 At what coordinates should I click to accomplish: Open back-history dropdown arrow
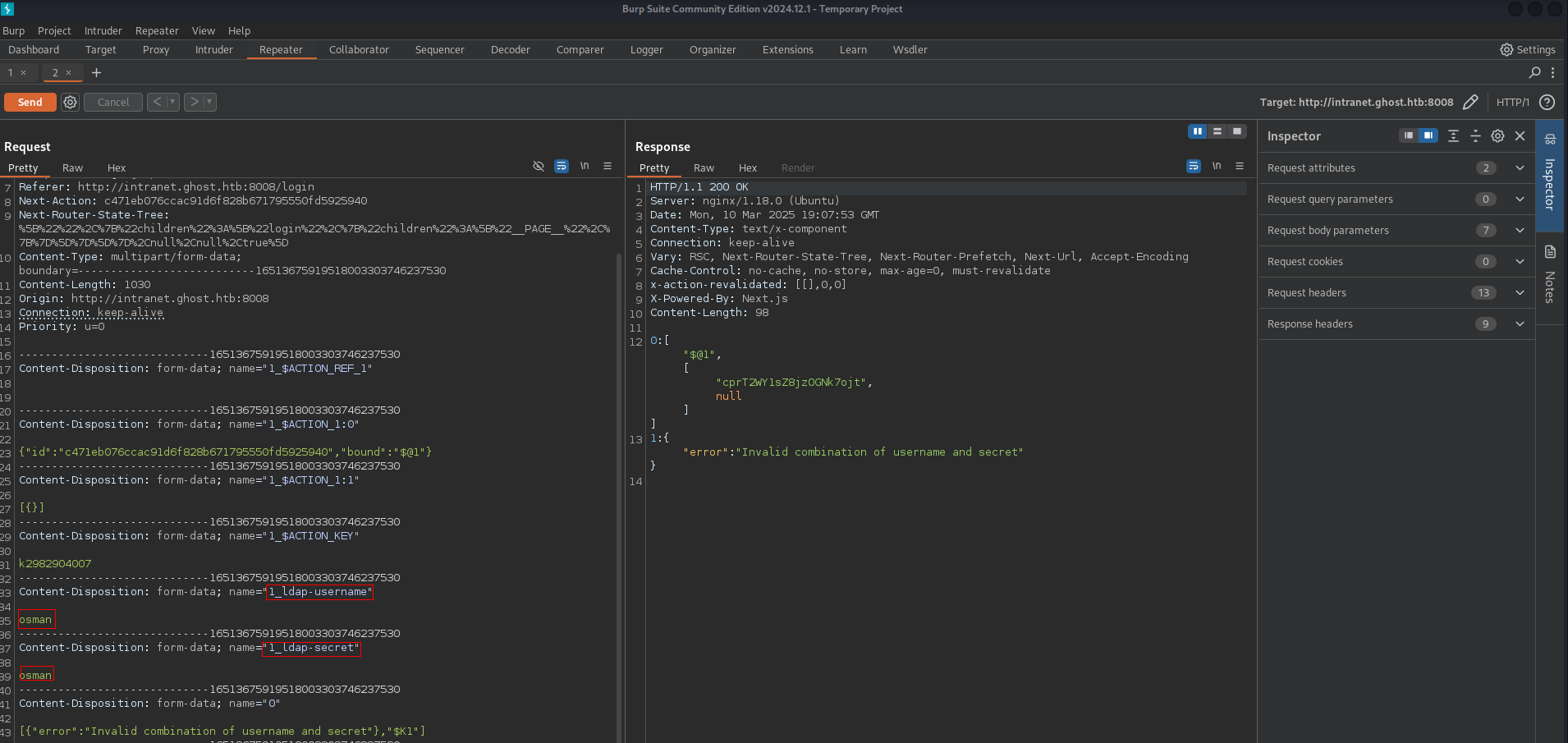(x=172, y=103)
